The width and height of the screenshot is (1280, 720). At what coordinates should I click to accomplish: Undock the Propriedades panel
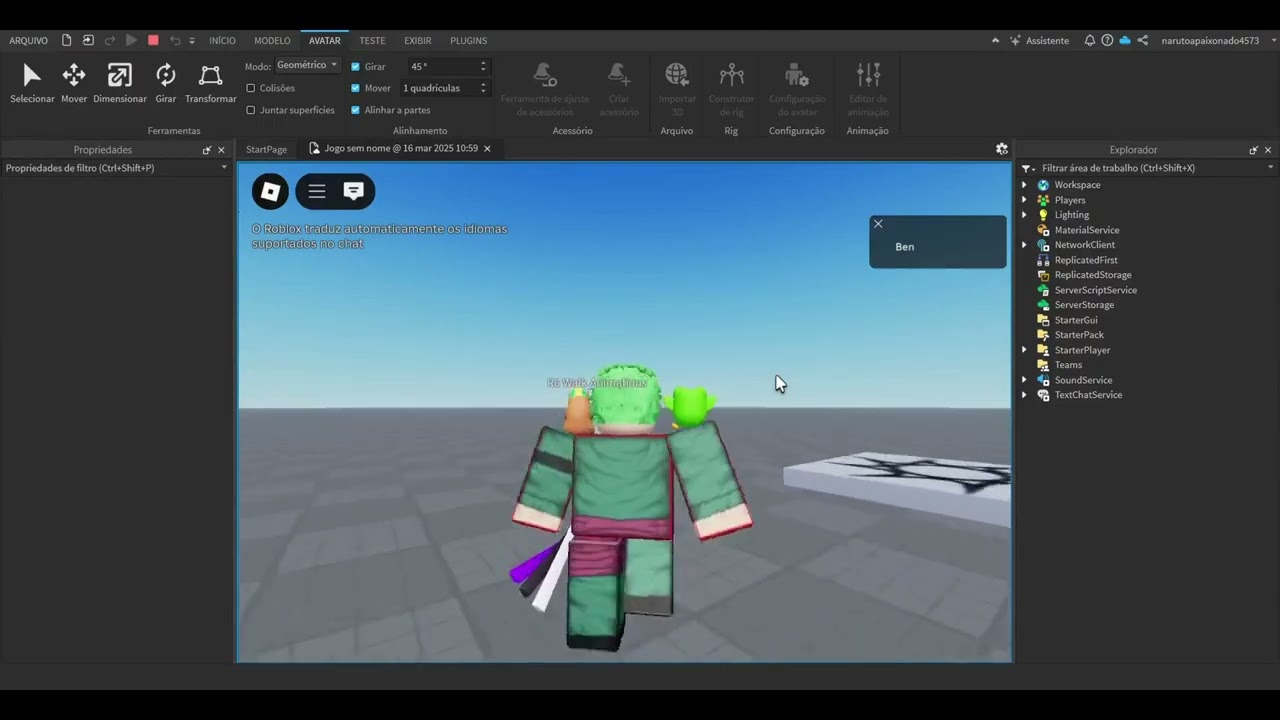(207, 150)
